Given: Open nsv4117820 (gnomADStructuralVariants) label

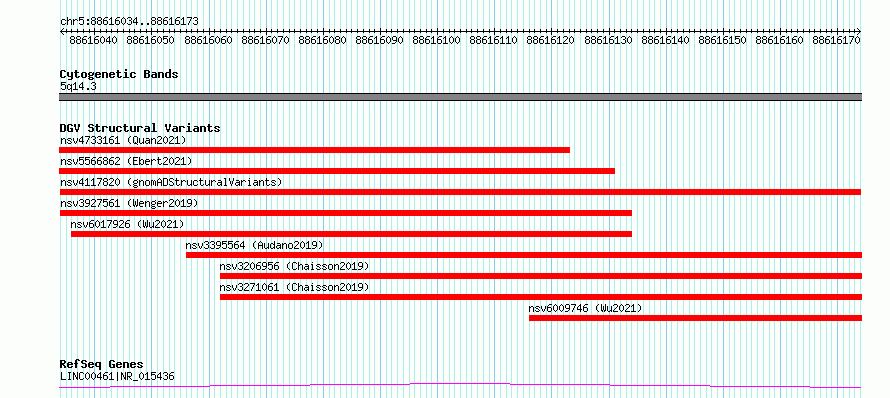Looking at the screenshot, I should click(x=171, y=182).
